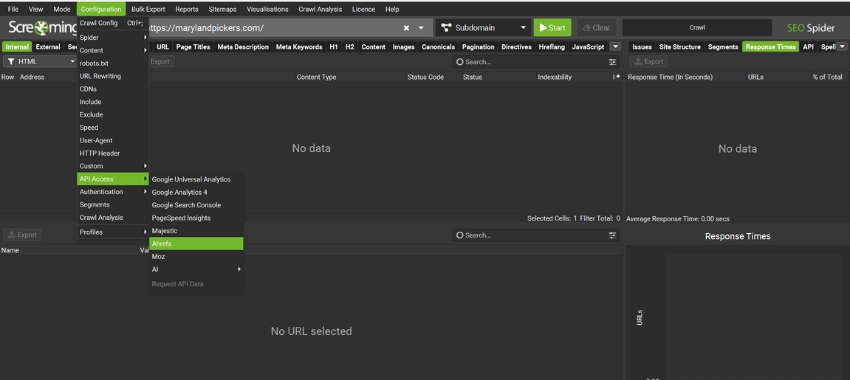Open the Sitemaps menu
850x380 pixels.
point(222,9)
